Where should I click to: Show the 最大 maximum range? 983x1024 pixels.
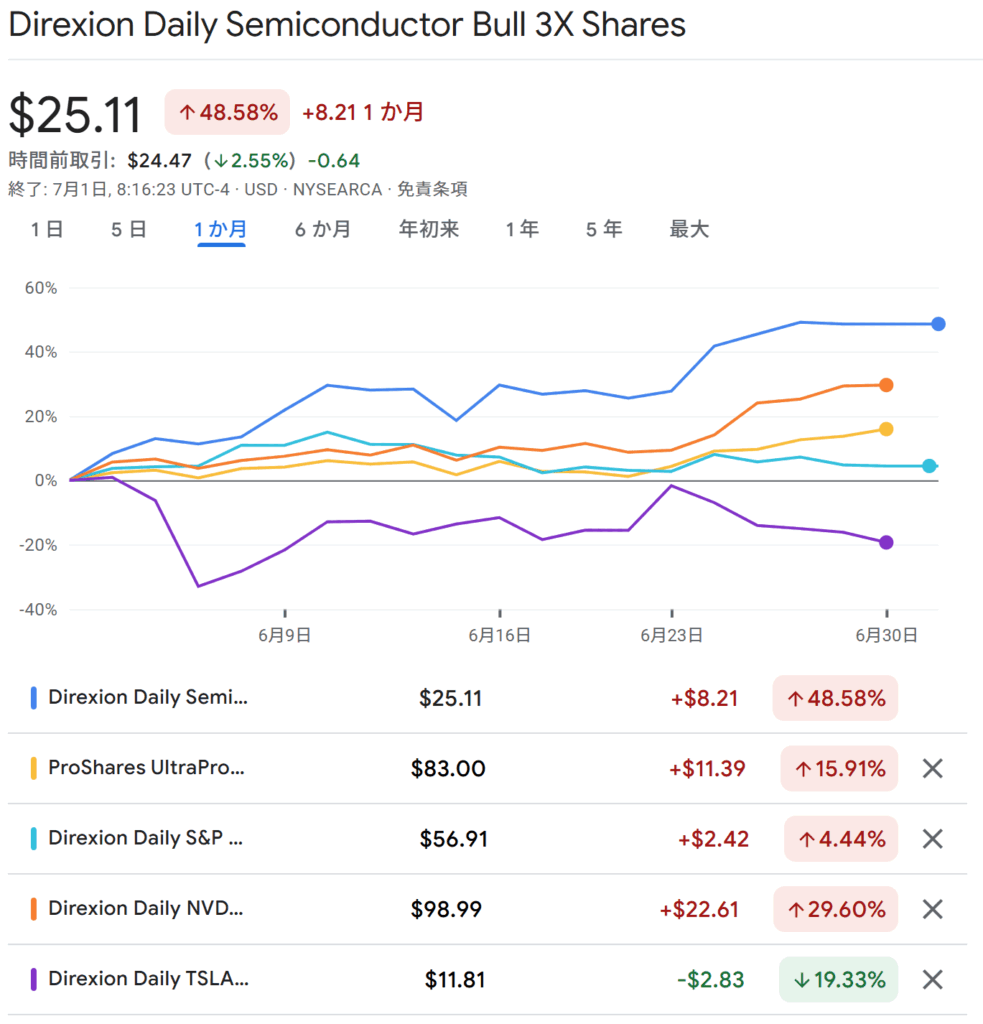[689, 229]
